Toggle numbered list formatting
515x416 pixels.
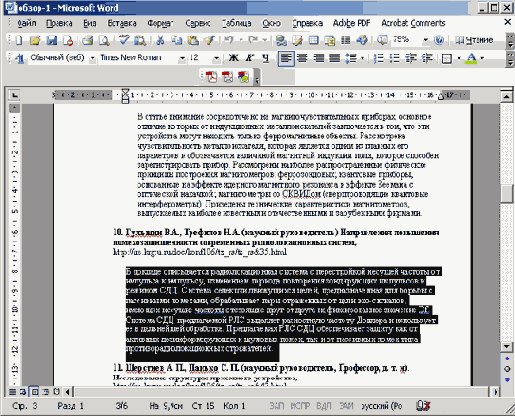pos(378,58)
